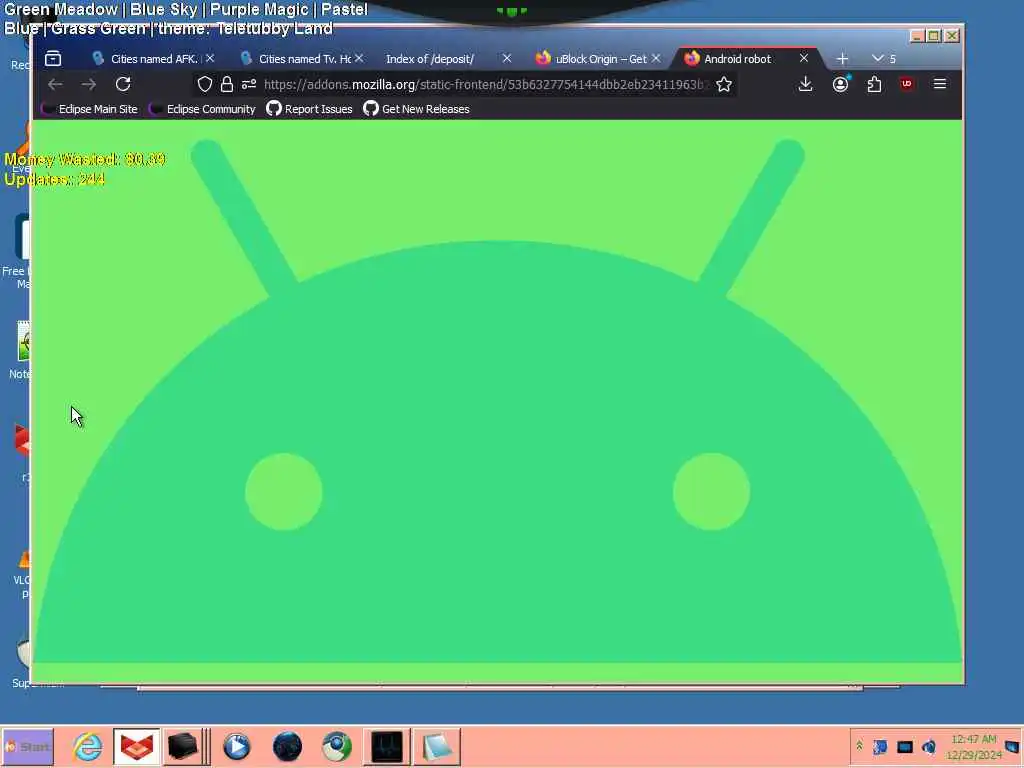Open the tracking protection shield icon
The width and height of the screenshot is (1024, 768).
pos(204,84)
